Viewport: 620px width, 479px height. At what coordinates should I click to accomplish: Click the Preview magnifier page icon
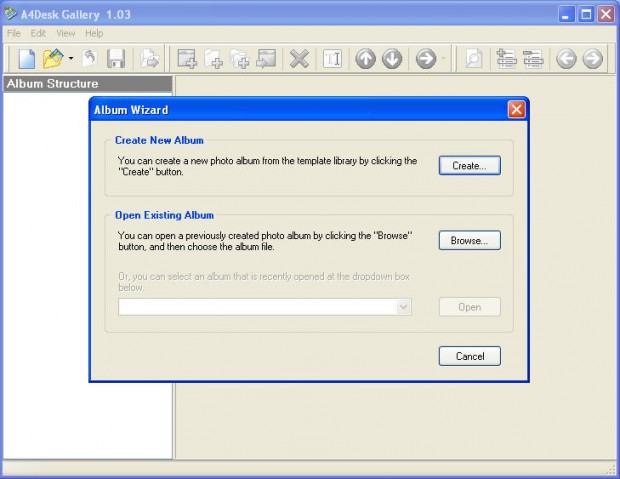[474, 59]
